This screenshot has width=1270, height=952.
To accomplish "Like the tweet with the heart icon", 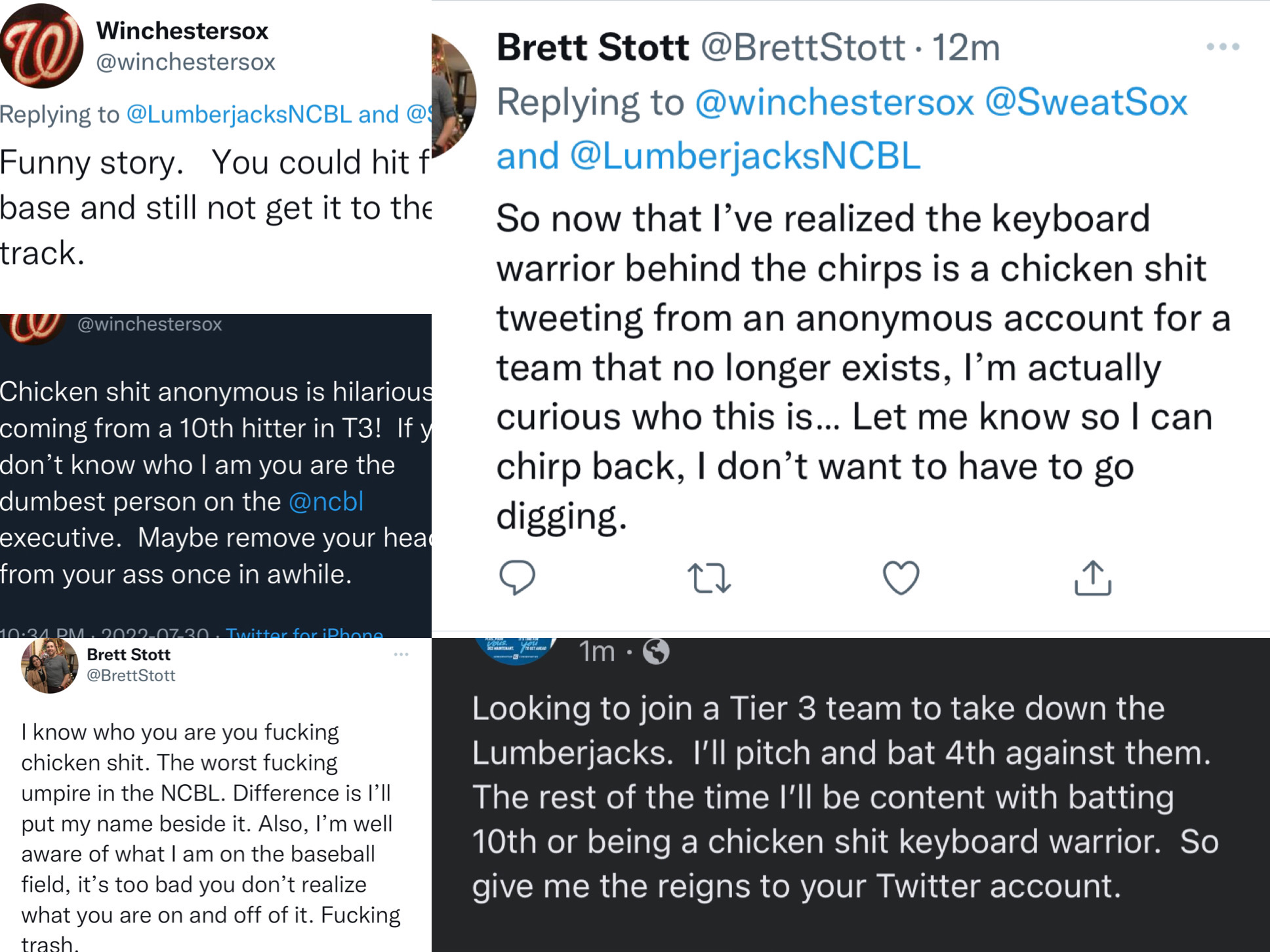I will [x=901, y=578].
